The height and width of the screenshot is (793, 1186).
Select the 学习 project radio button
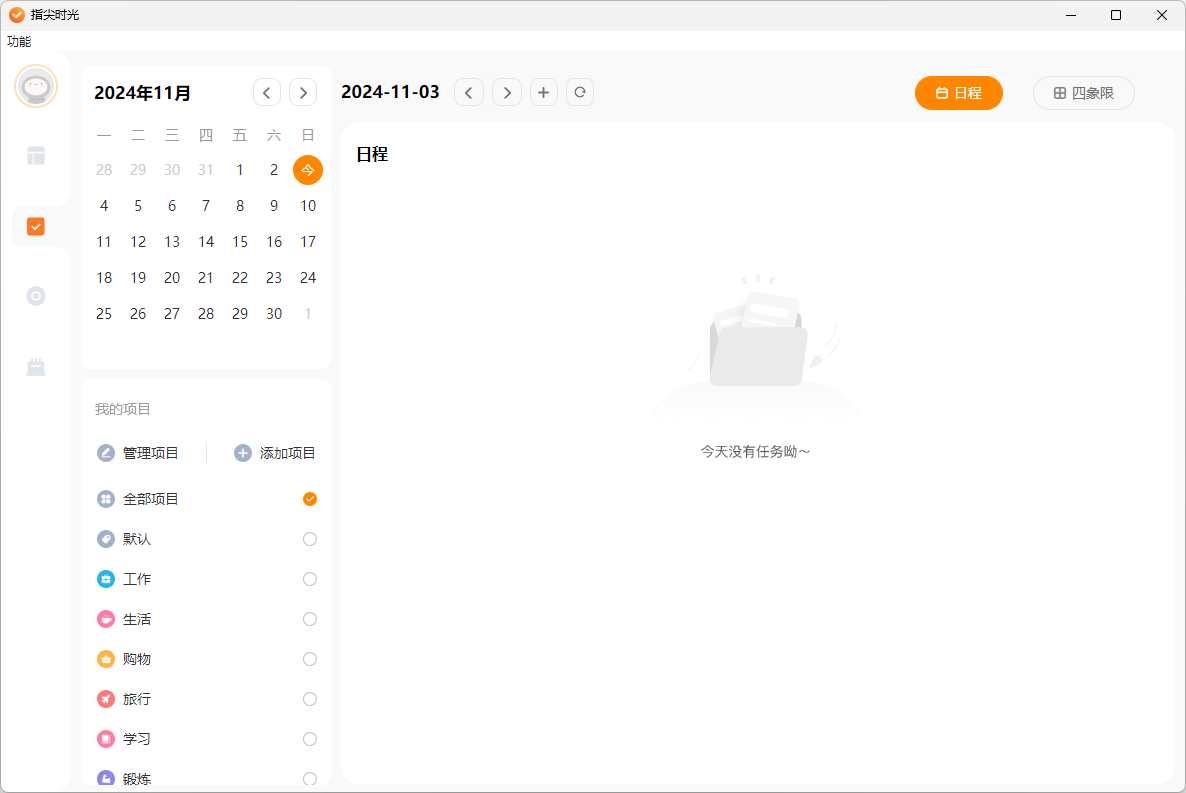tap(309, 739)
